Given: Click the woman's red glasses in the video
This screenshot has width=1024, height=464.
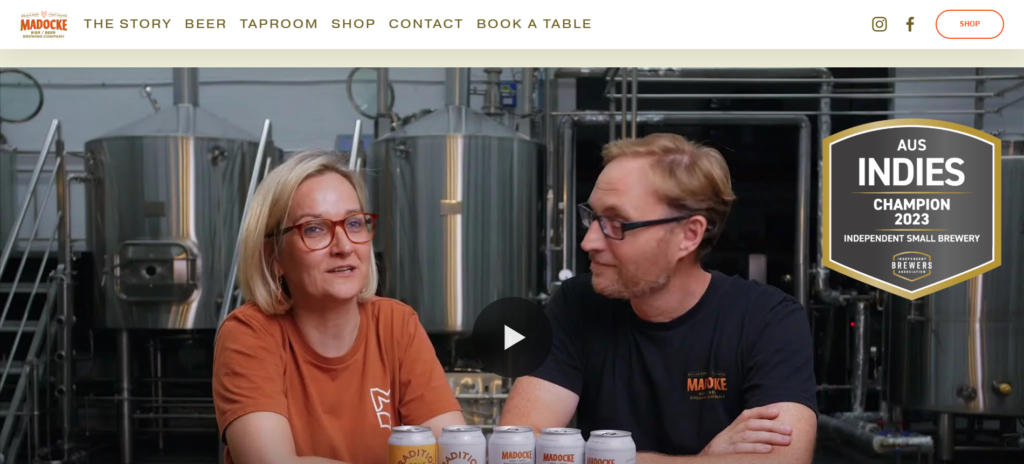Looking at the screenshot, I should [323, 231].
